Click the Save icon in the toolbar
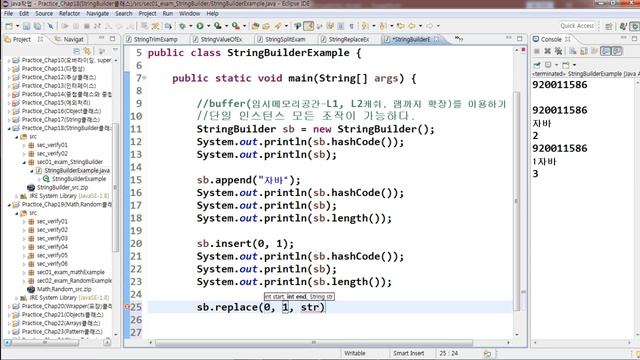This screenshot has width=640, height=360. tap(26, 26)
